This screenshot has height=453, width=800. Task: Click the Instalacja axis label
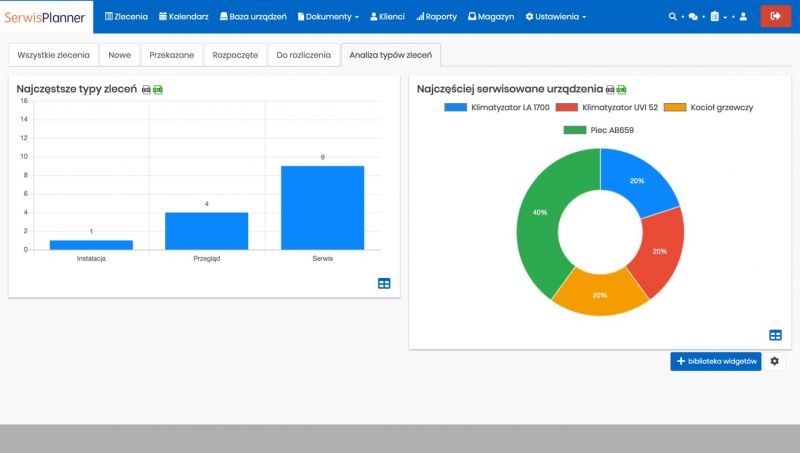coord(91,259)
